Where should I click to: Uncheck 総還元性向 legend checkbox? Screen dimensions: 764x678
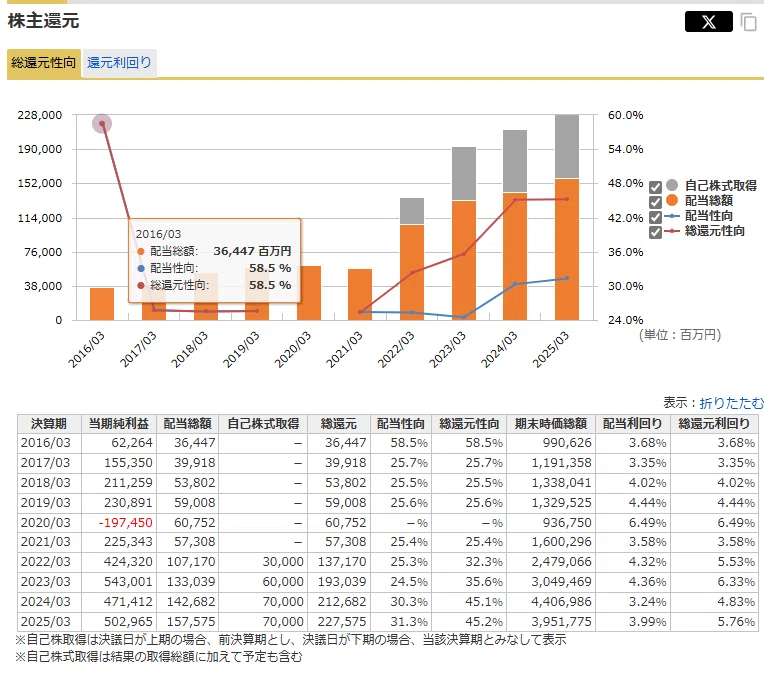655,232
